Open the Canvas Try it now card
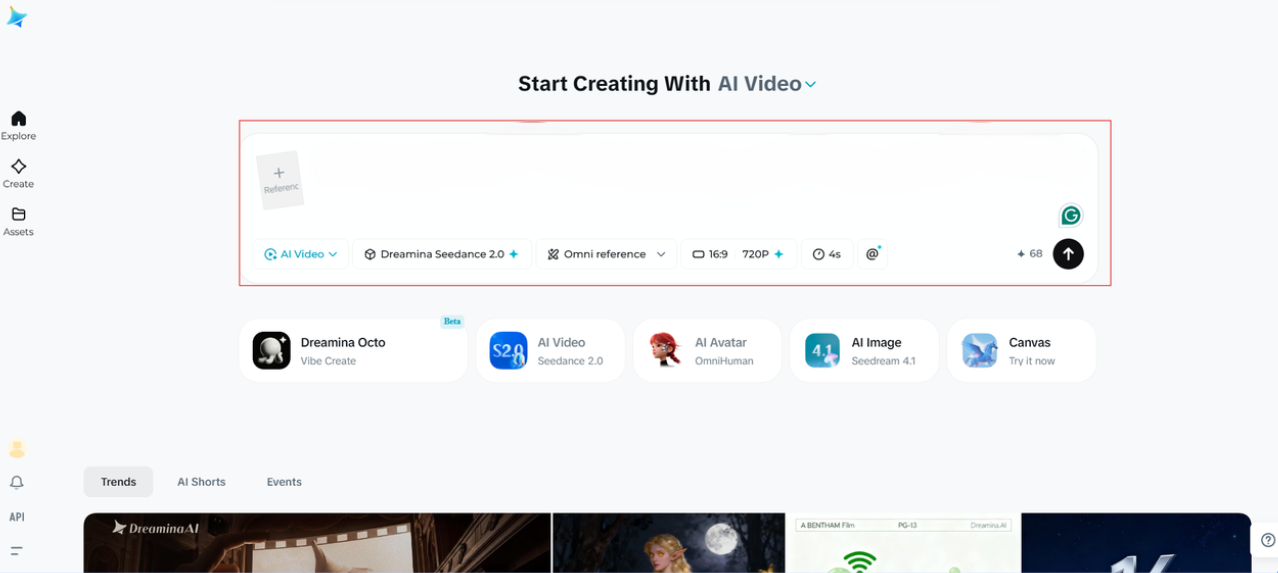The image size is (1278, 573). pyautogui.click(x=1021, y=351)
